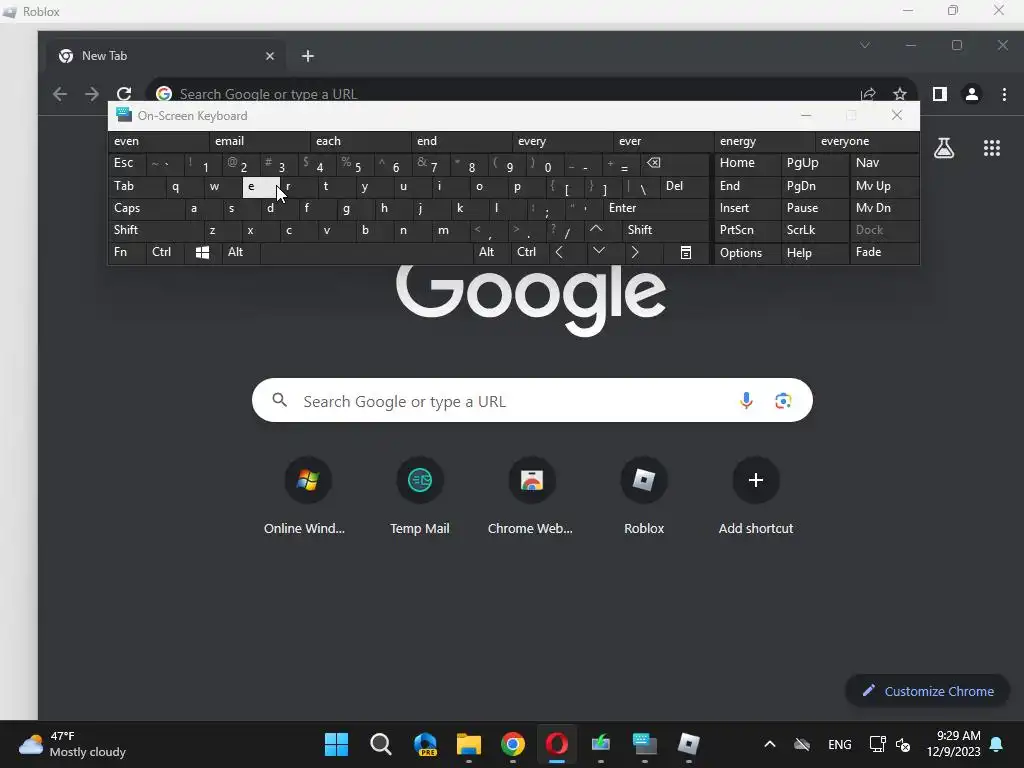Toggle the Insert key on keyboard
Screen dimensions: 1024x768
coord(747,208)
